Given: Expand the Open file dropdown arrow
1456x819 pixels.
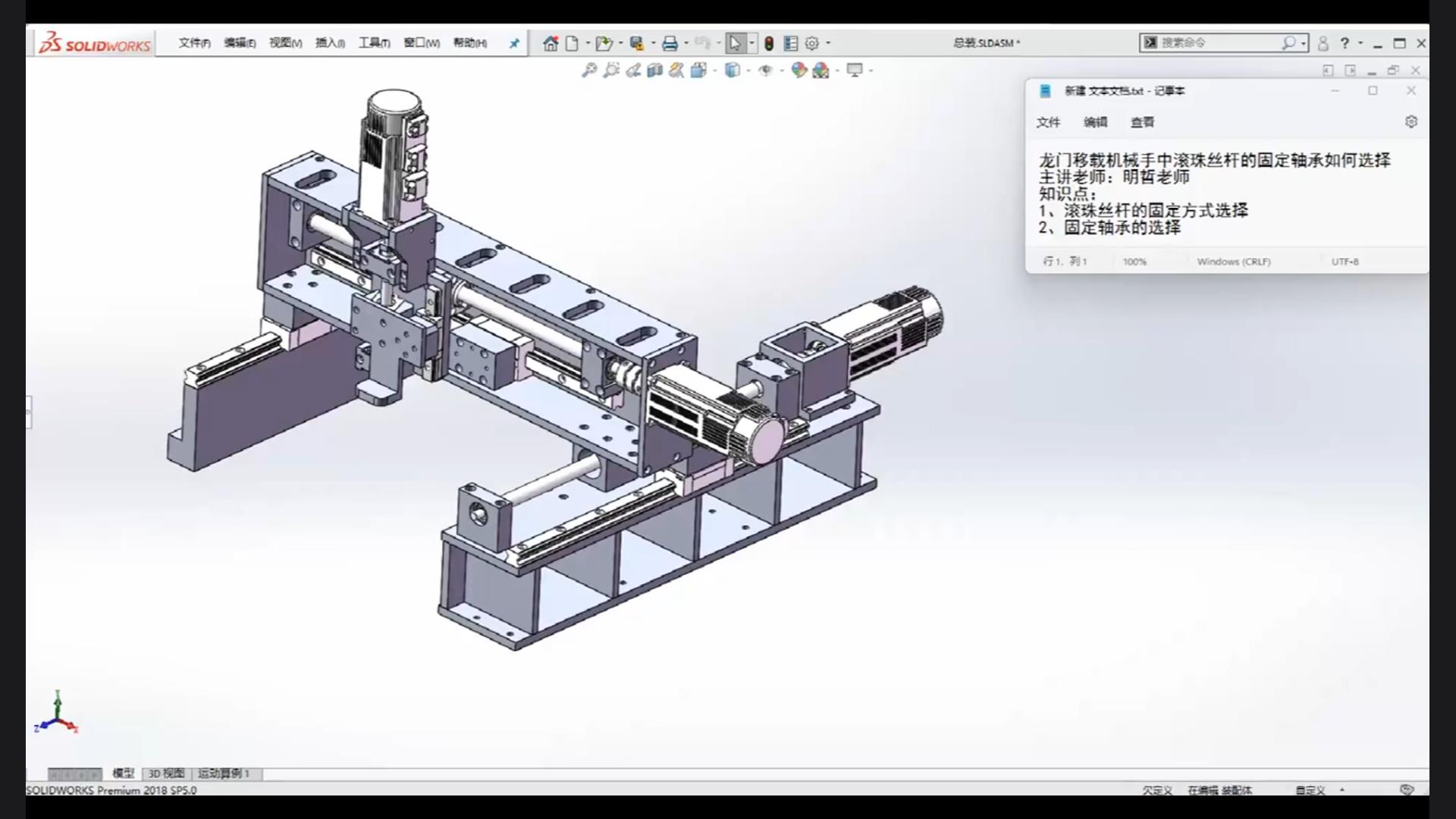Looking at the screenshot, I should click(x=620, y=43).
